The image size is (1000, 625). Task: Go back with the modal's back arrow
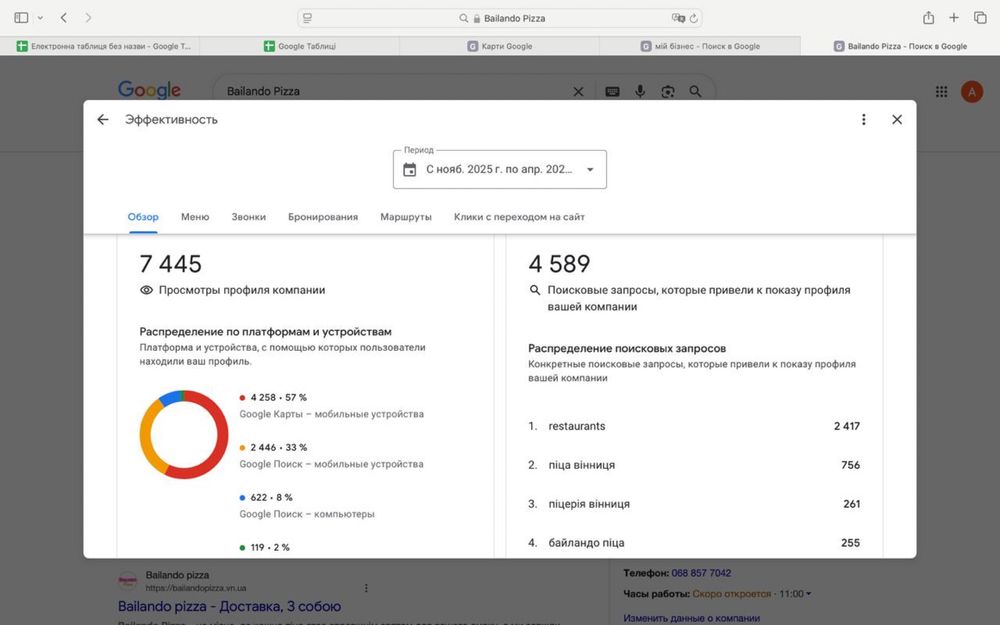point(103,119)
